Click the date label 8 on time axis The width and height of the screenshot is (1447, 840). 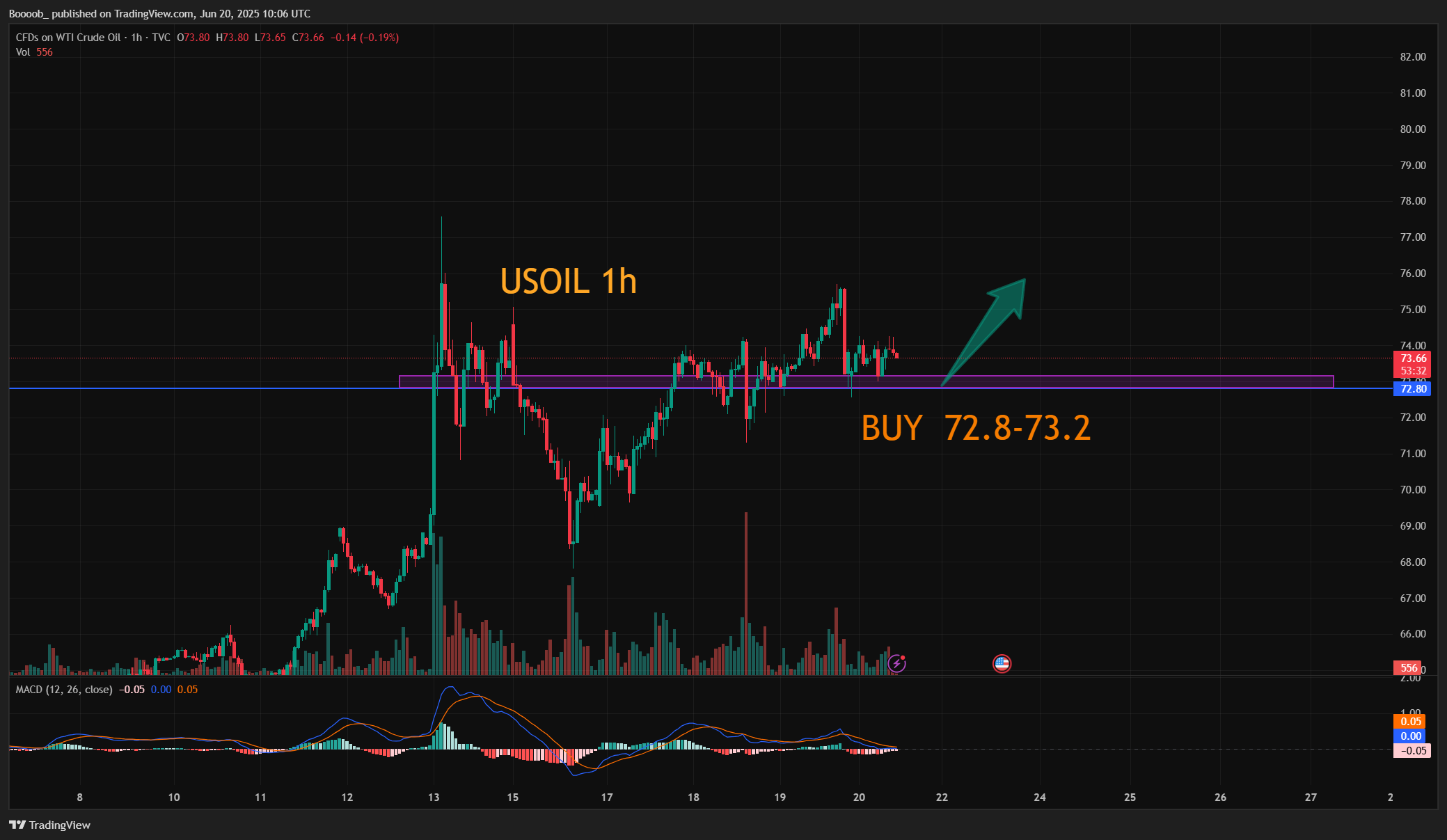80,798
